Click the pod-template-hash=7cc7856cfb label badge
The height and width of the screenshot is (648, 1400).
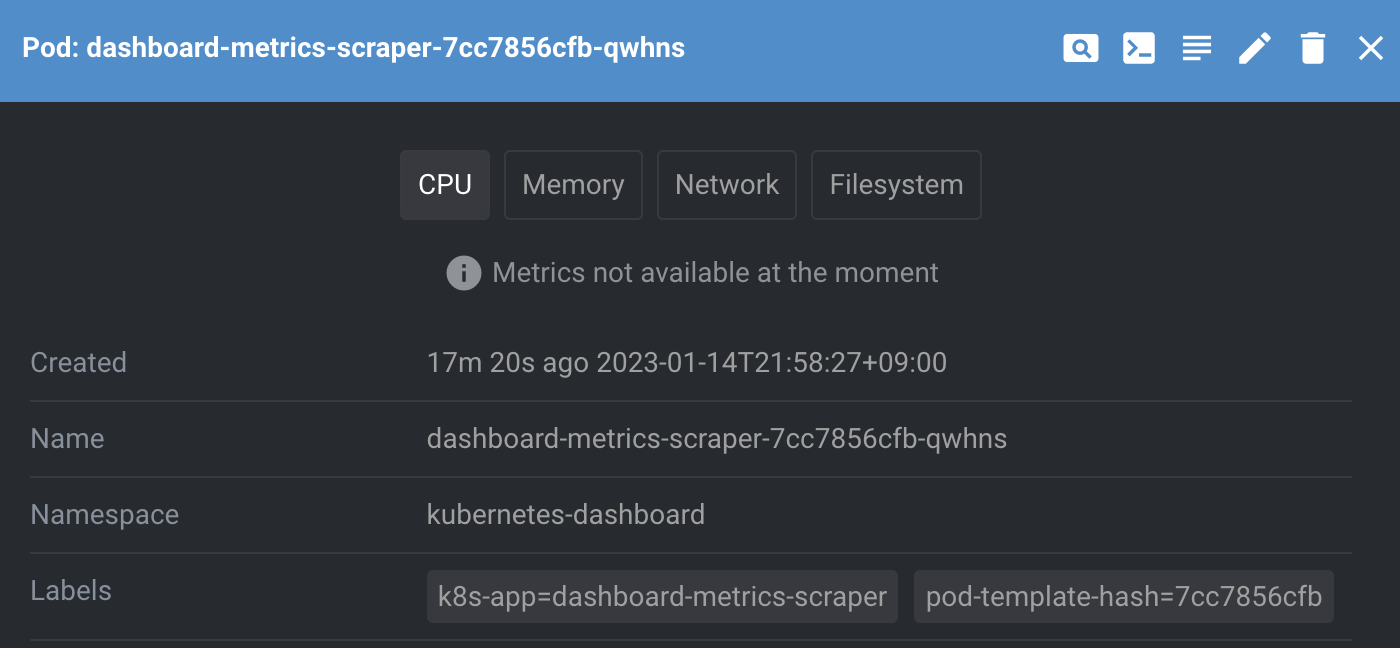(1124, 597)
